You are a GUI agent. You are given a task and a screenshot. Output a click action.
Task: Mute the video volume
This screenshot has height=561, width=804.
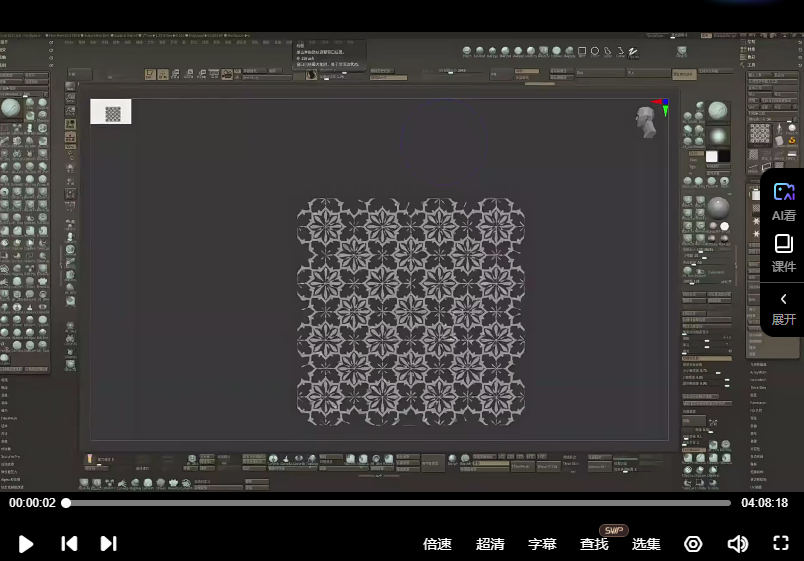(x=738, y=544)
